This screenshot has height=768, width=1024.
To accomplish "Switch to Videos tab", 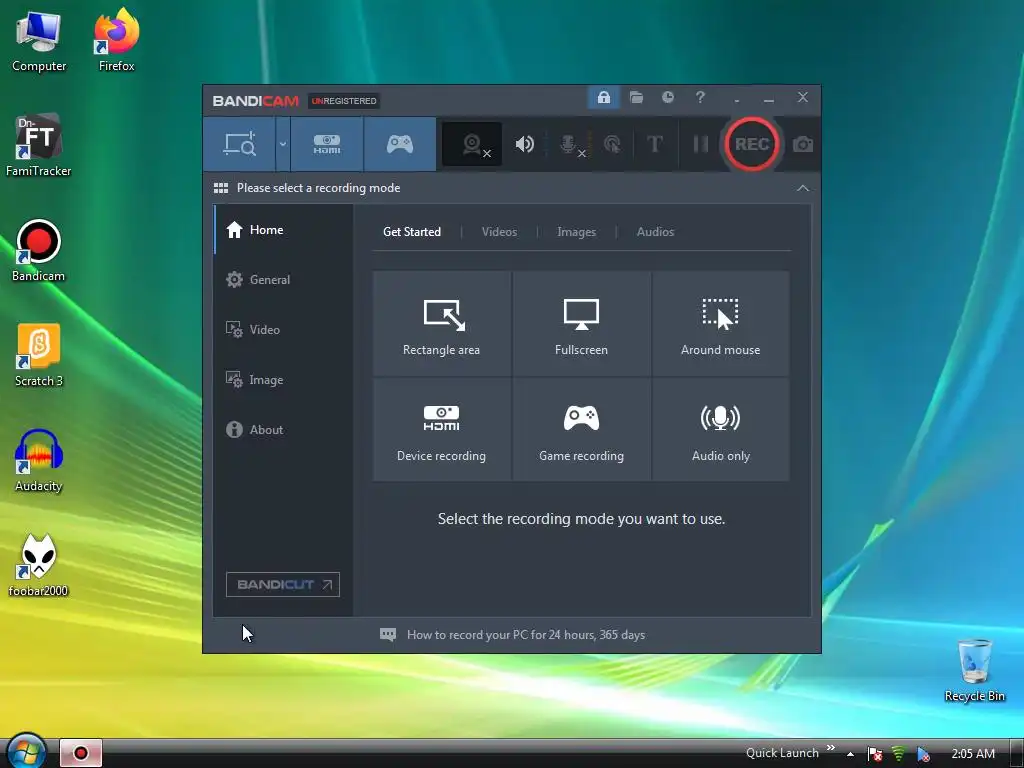I will [x=499, y=232].
